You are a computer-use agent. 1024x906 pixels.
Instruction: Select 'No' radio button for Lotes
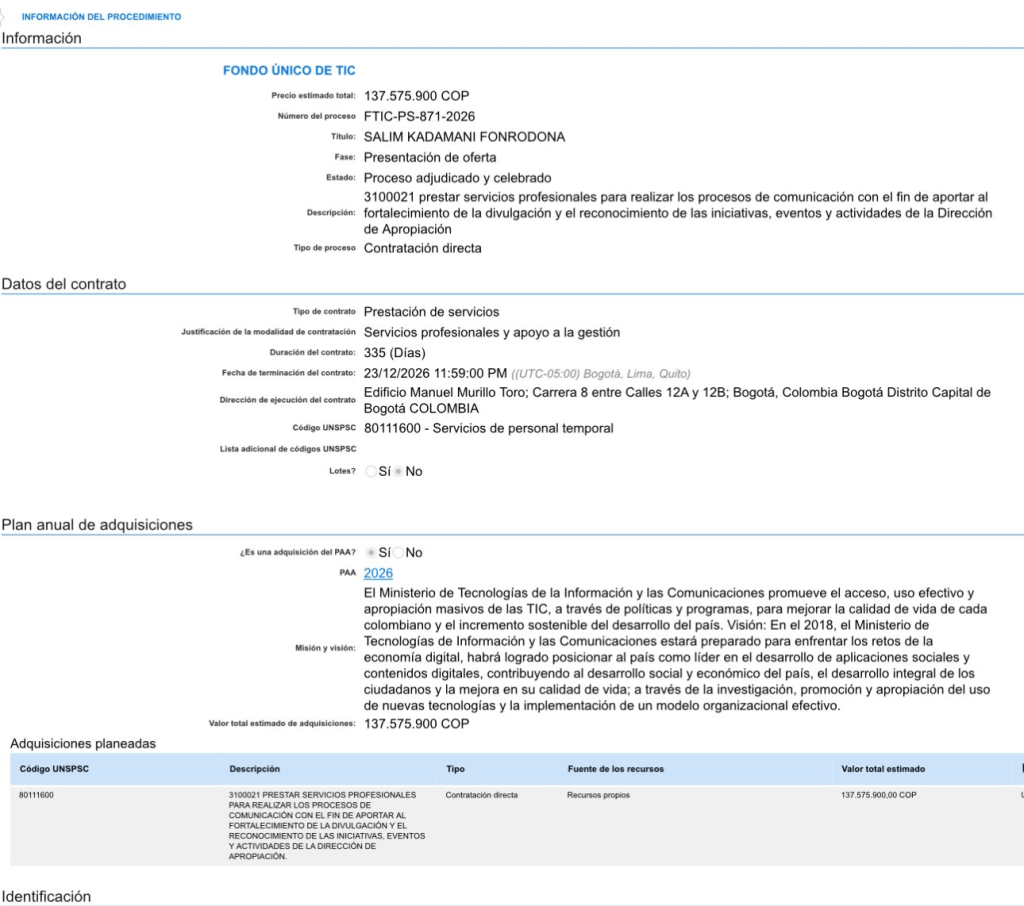(x=399, y=471)
